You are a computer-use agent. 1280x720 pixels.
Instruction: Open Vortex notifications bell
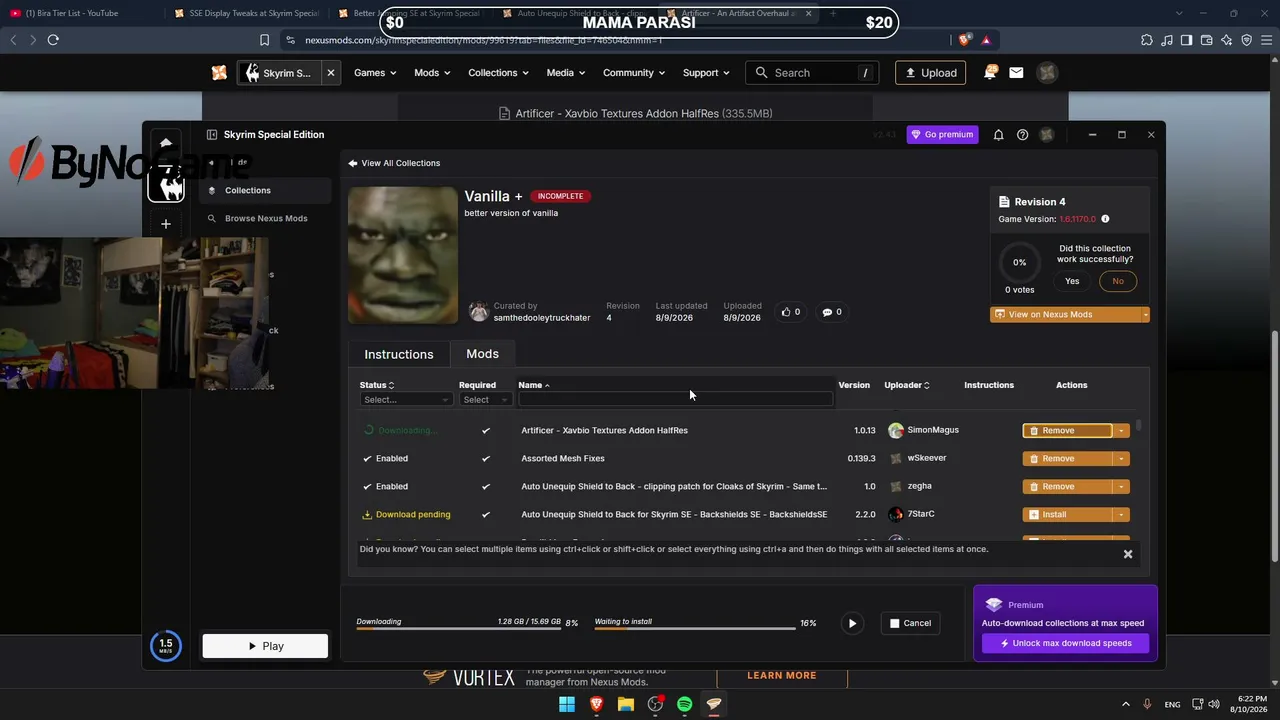998,135
